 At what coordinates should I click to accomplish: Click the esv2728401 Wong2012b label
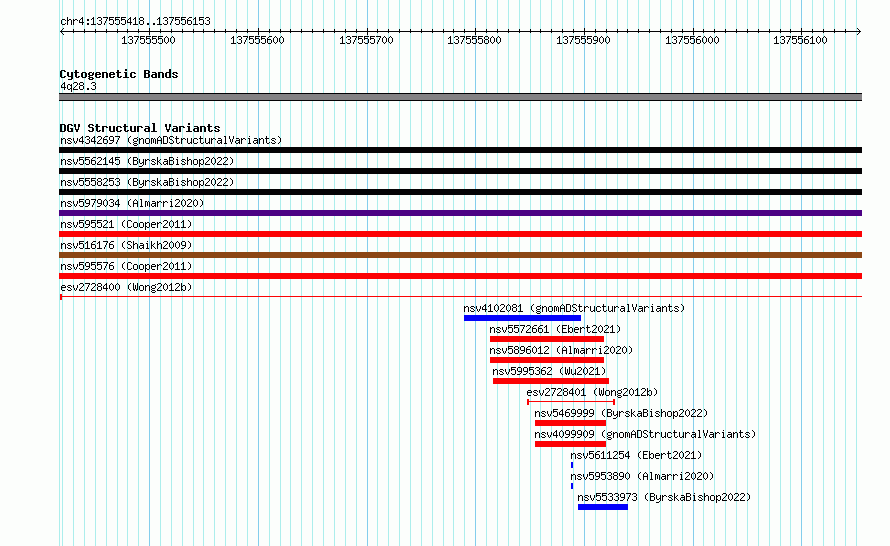[592, 392]
